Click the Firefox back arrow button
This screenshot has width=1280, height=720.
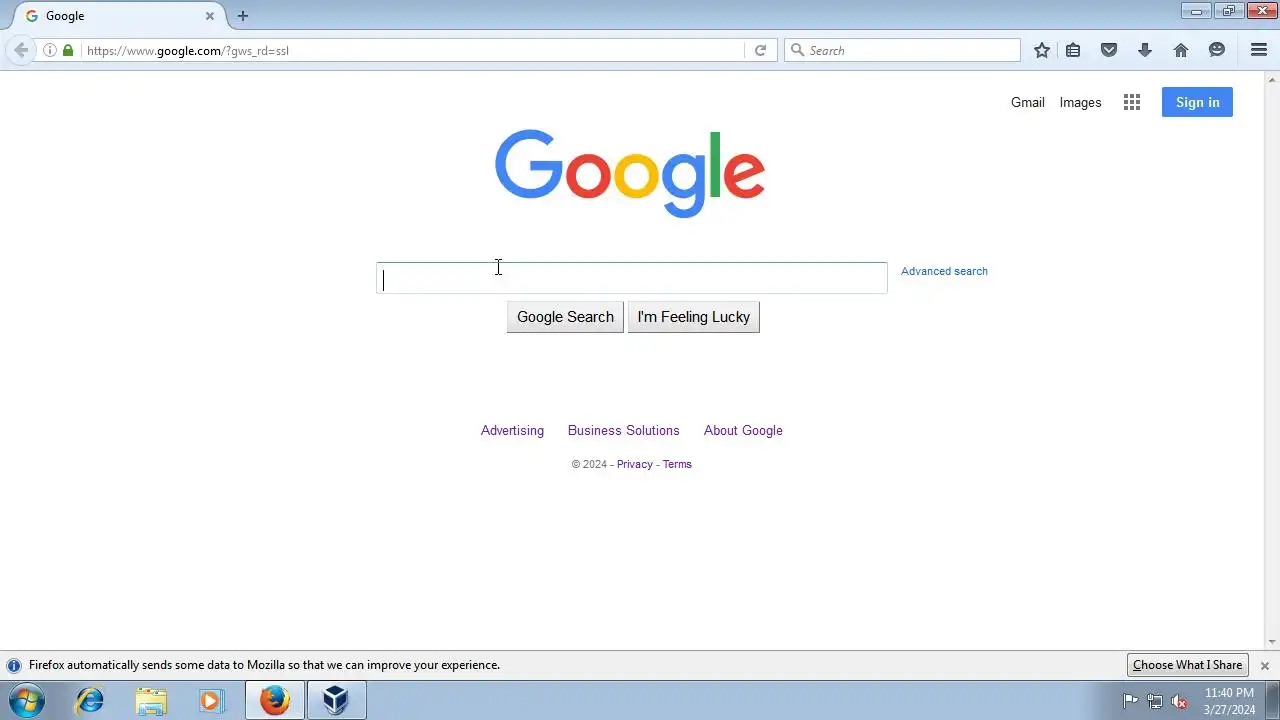click(x=21, y=50)
